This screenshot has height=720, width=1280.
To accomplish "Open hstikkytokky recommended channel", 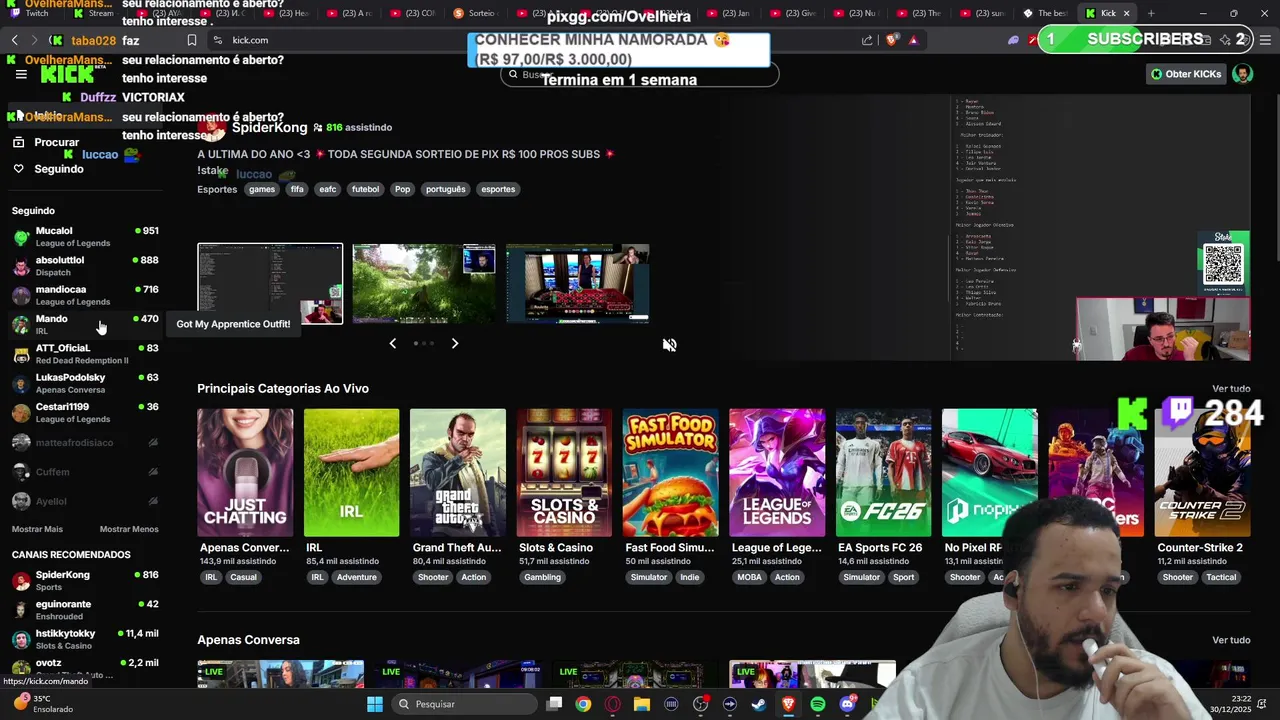I will (x=85, y=639).
